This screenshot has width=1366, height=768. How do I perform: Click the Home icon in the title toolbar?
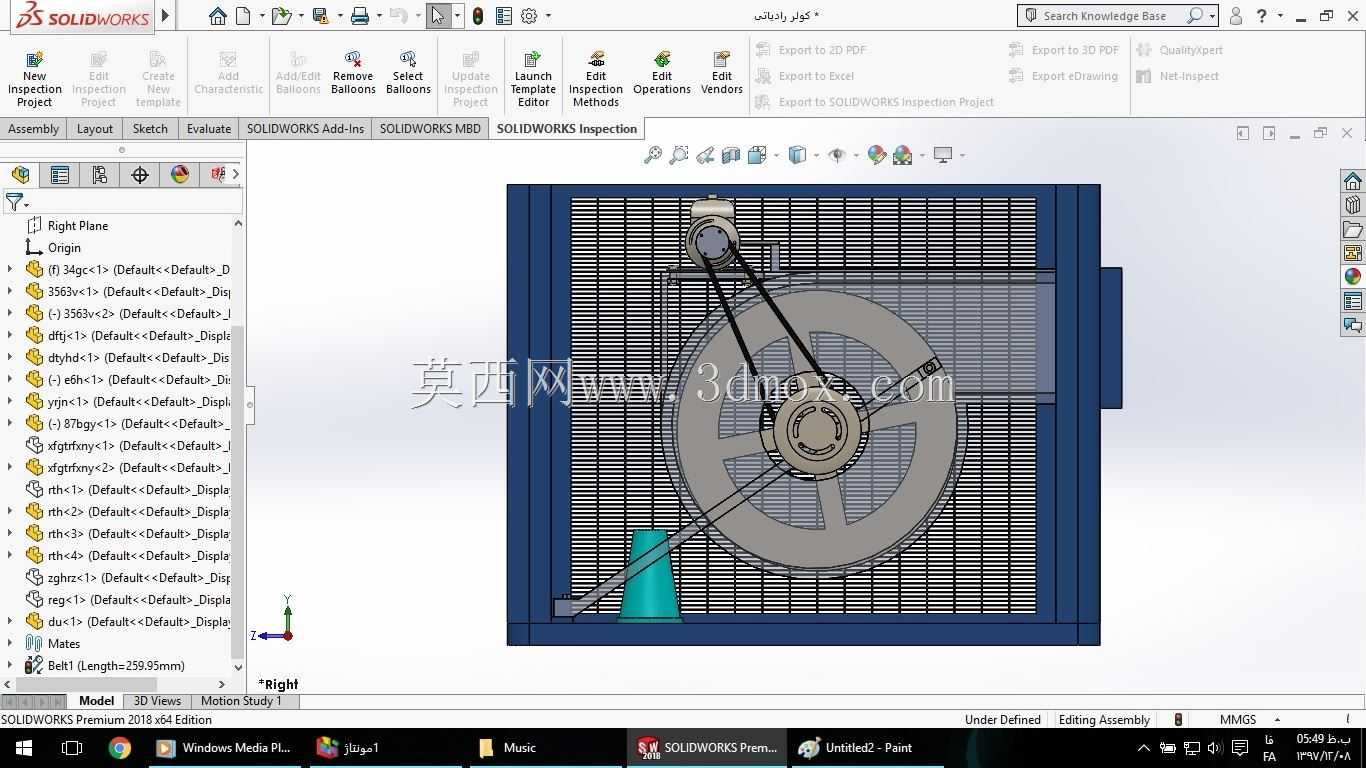[x=217, y=16]
